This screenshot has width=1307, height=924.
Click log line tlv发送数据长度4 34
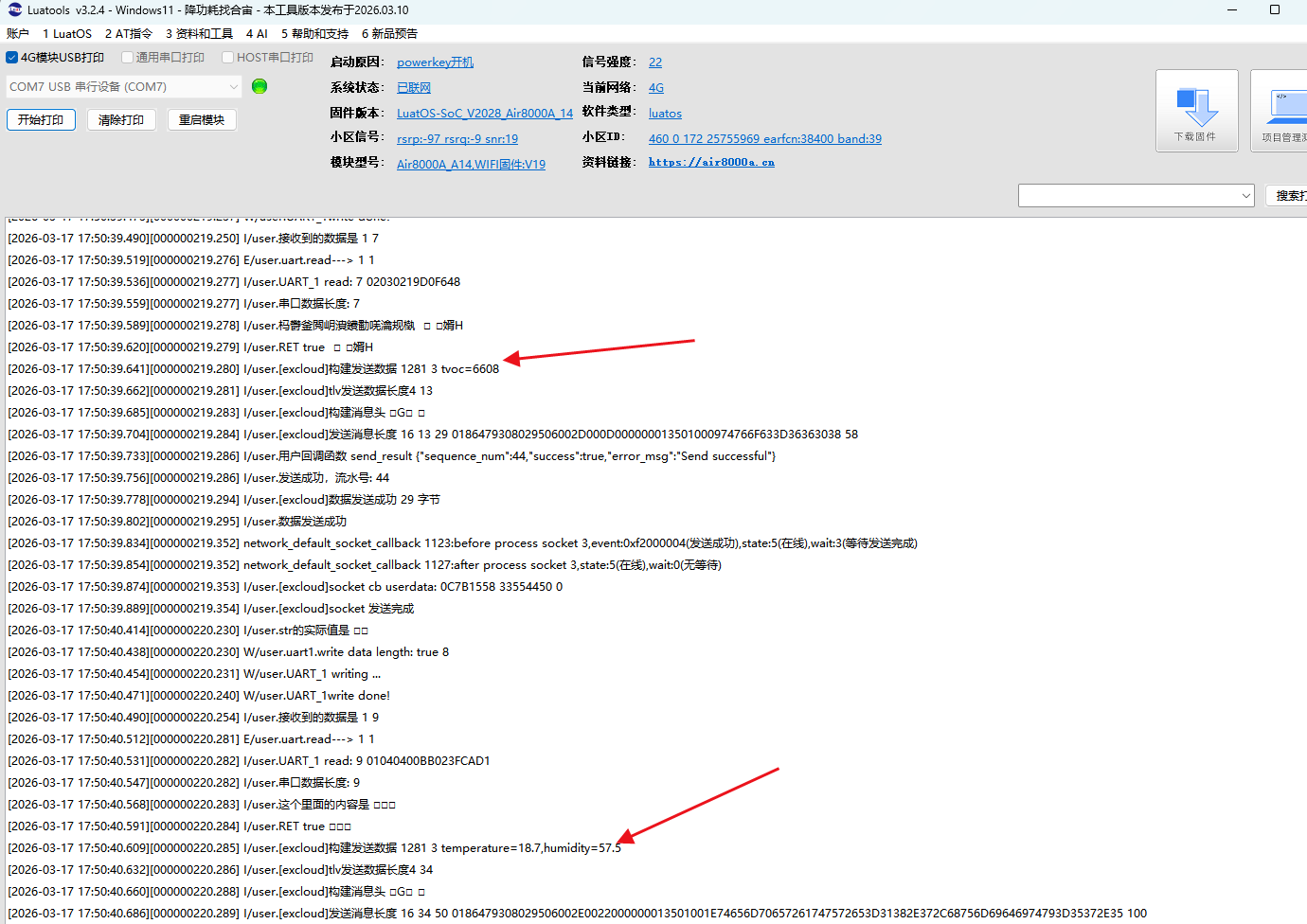click(221, 870)
